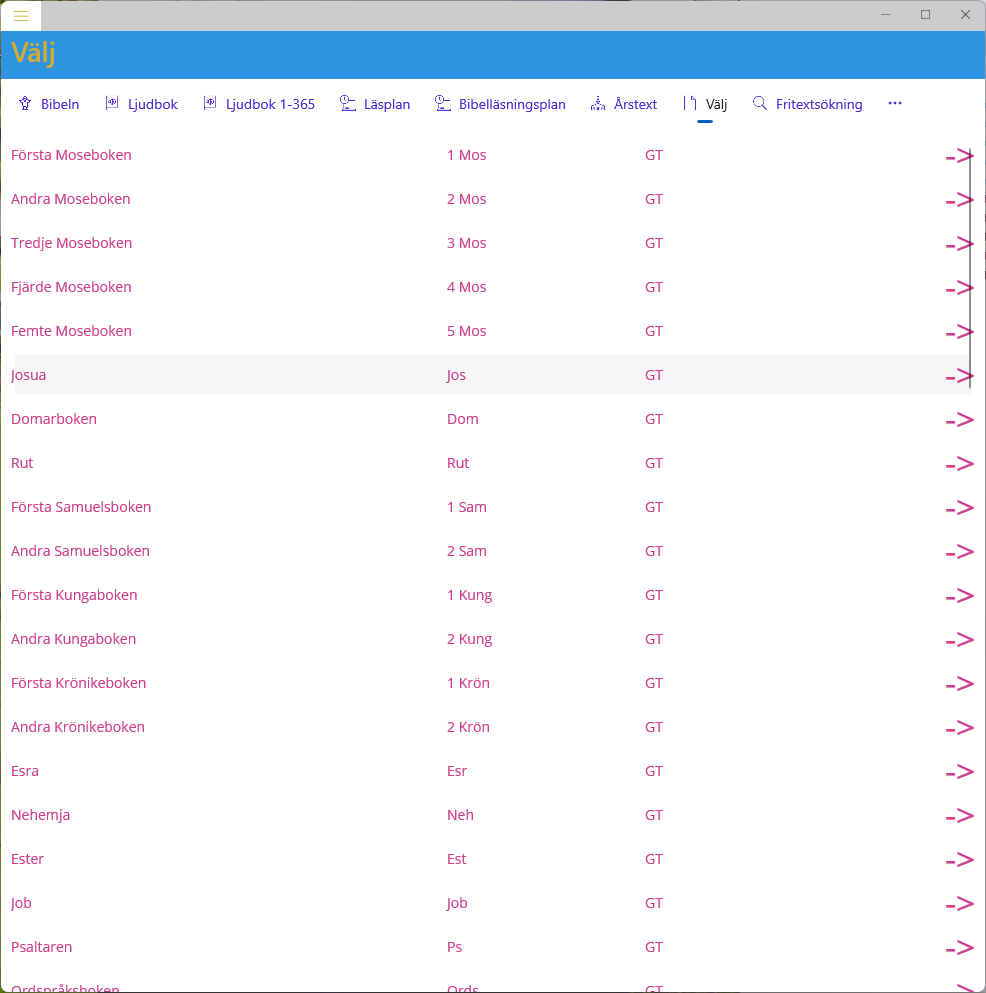
Task: Select Första Krönikeboken book name
Action: [79, 683]
